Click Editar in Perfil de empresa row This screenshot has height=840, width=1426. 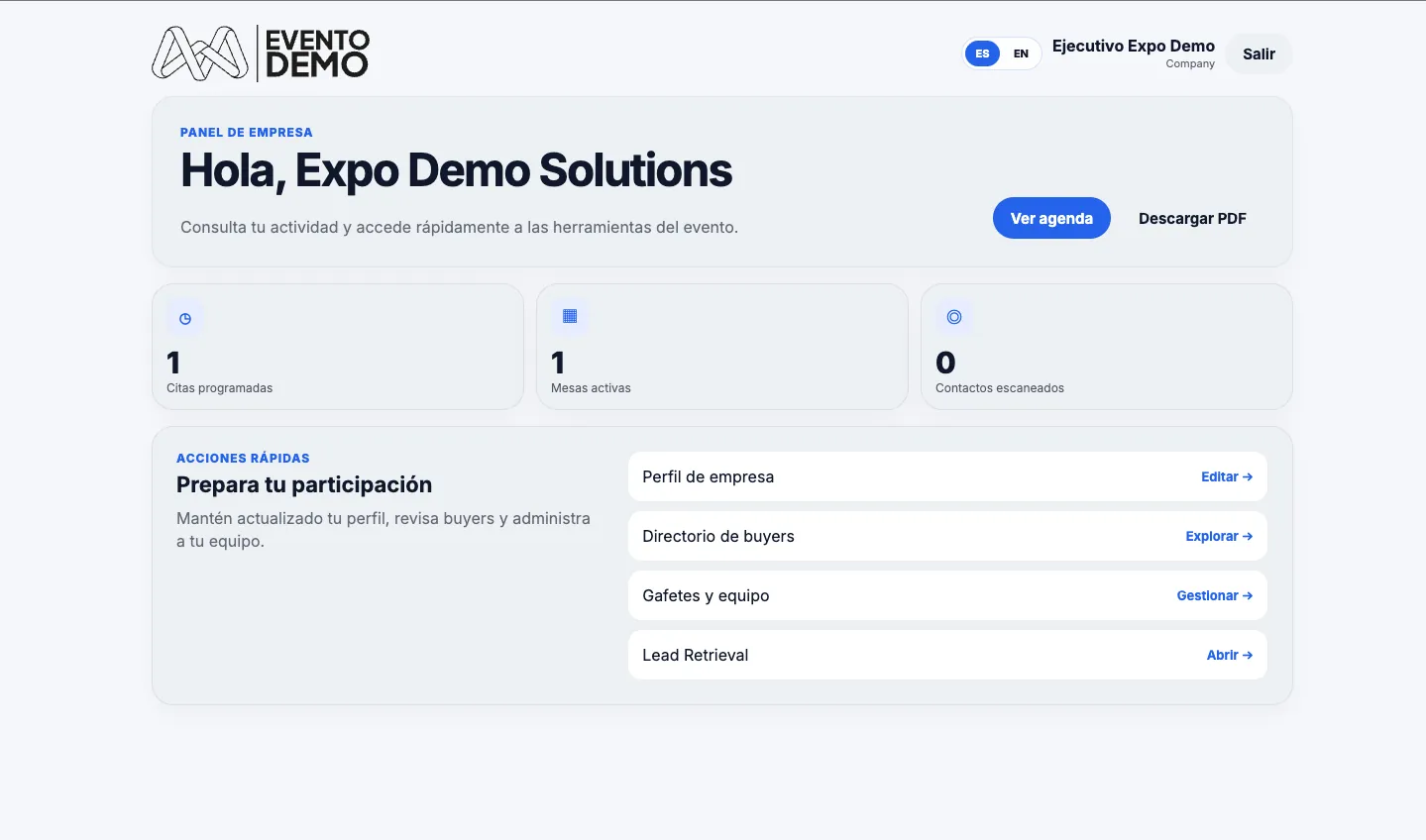1227,476
